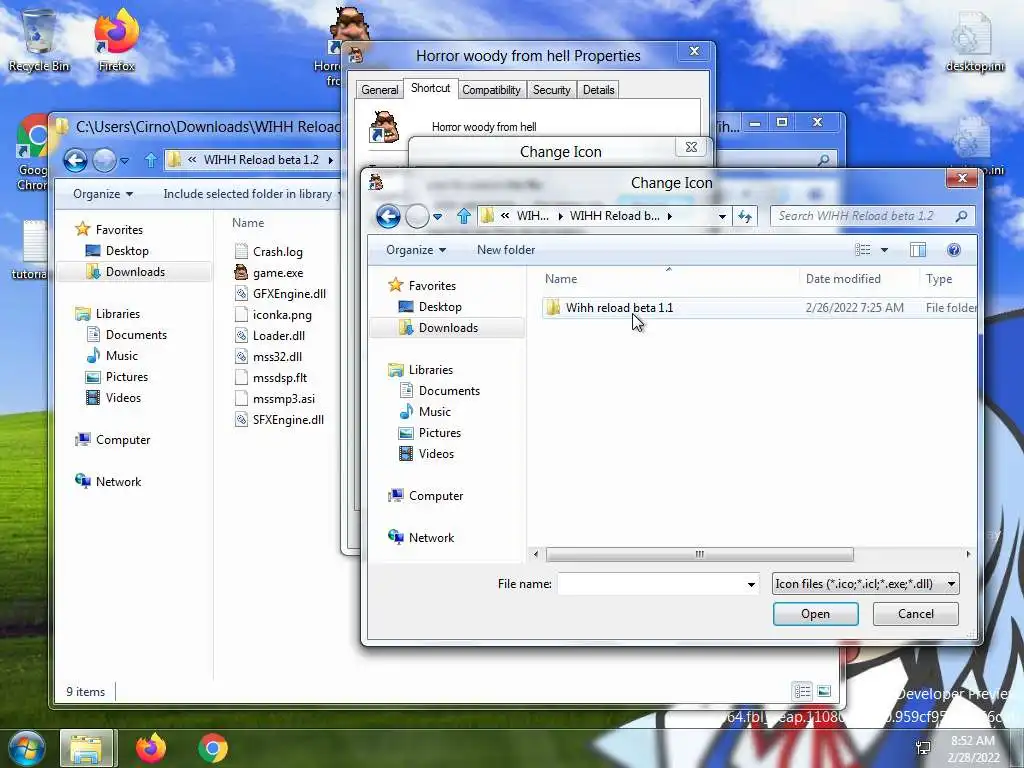Image resolution: width=1024 pixels, height=768 pixels.
Task: Click Include selected folder in library
Action: pyautogui.click(x=248, y=194)
